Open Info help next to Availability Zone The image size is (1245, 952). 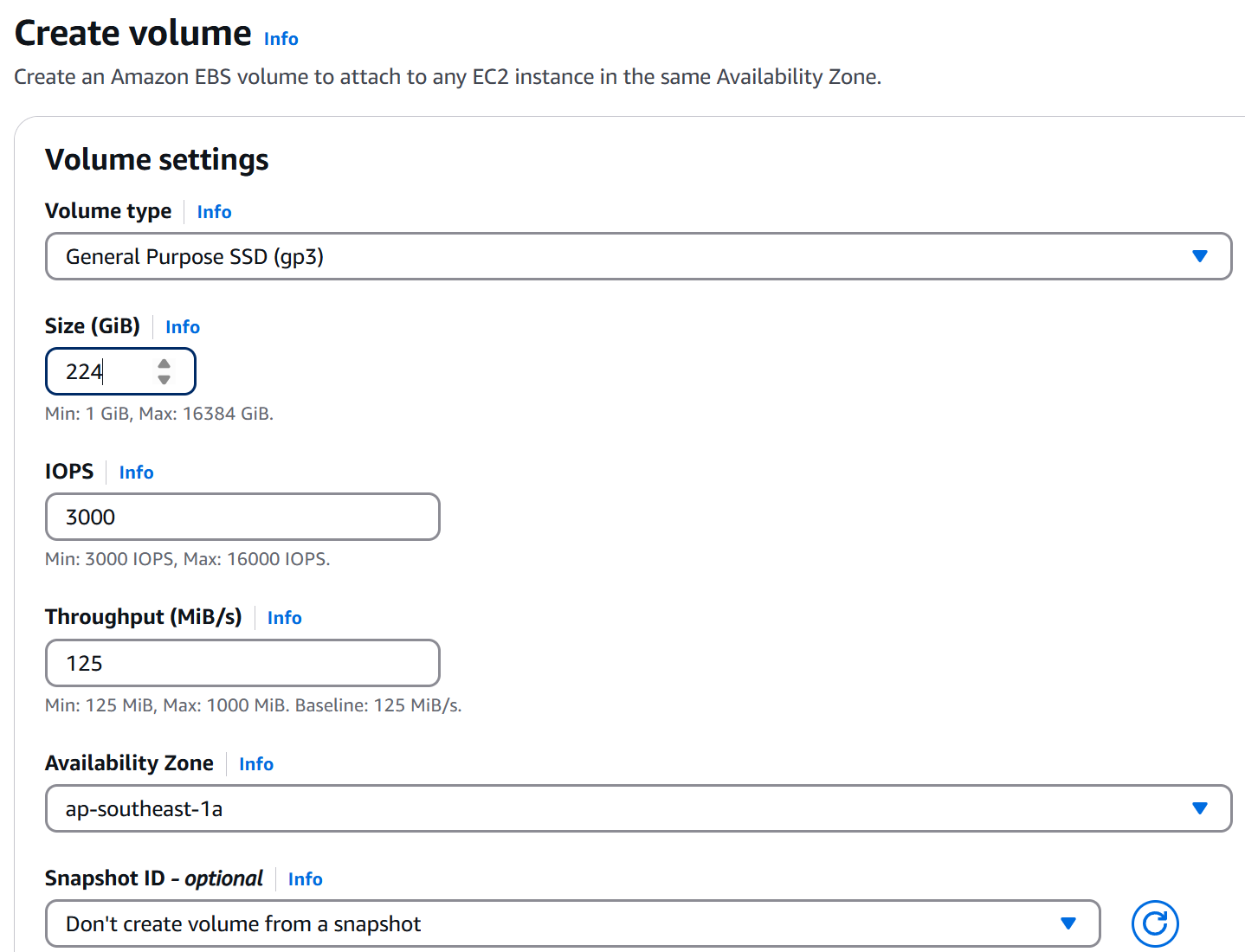256,763
